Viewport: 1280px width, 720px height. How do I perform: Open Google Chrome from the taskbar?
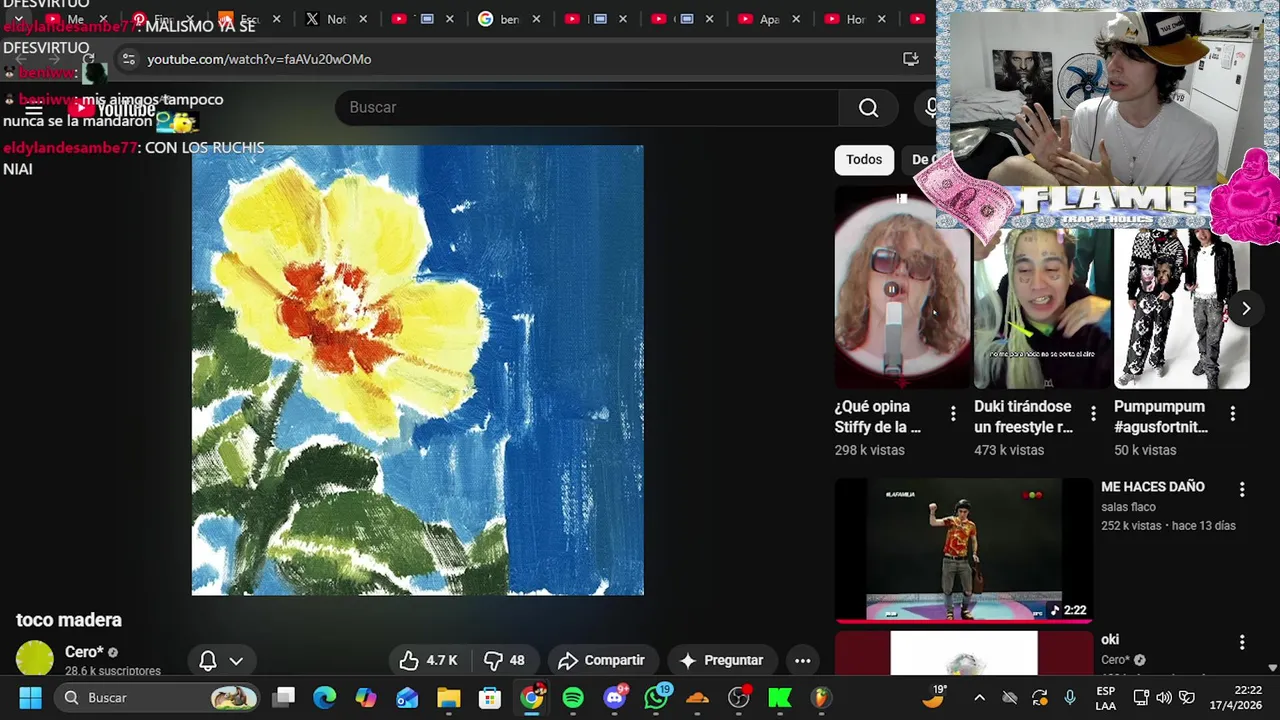(x=532, y=697)
